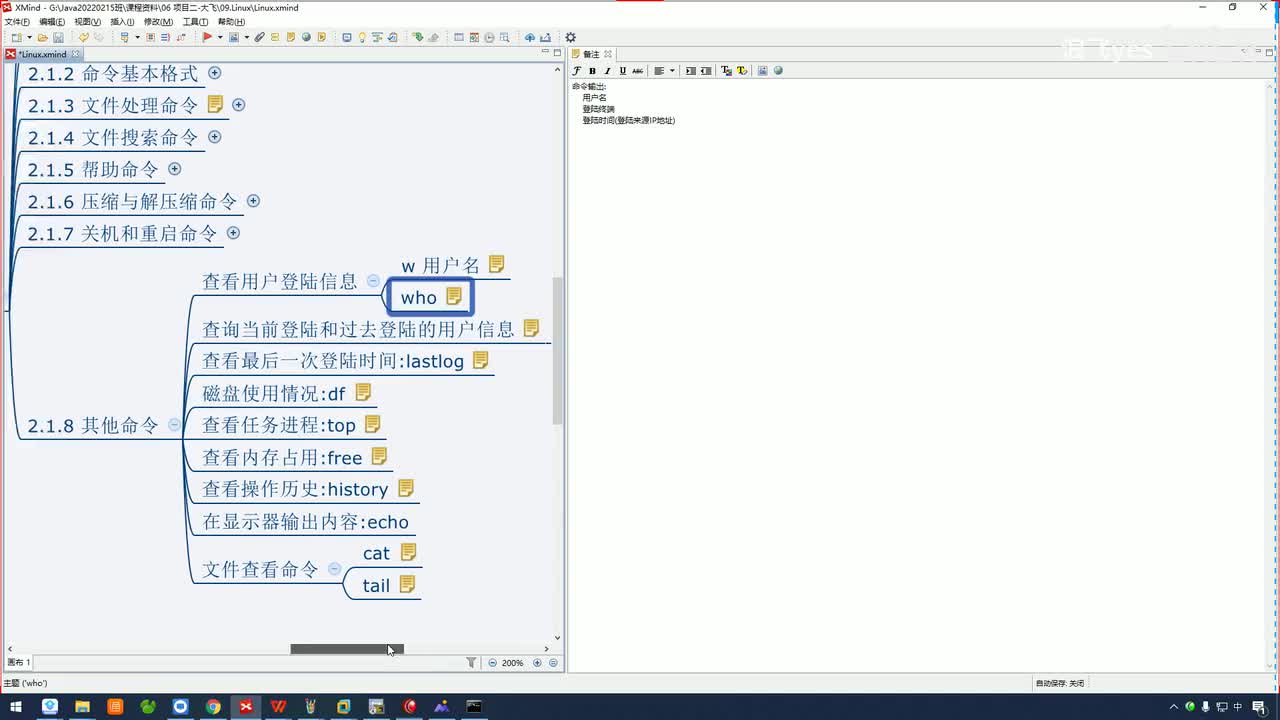Image resolution: width=1280 pixels, height=720 pixels.
Task: Insert attachment with the paperclip icon
Action: click(259, 38)
